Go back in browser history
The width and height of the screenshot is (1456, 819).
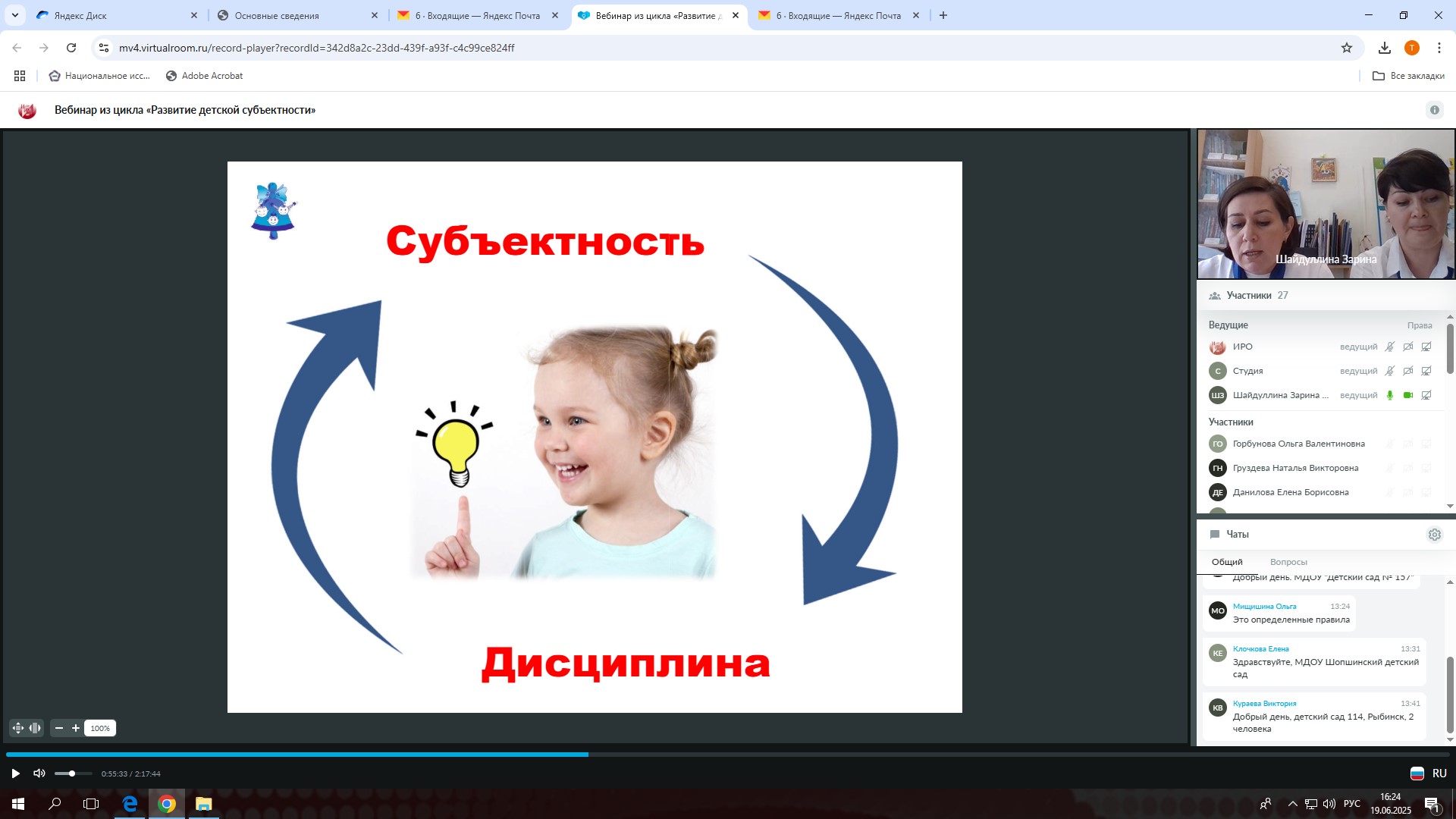17,48
